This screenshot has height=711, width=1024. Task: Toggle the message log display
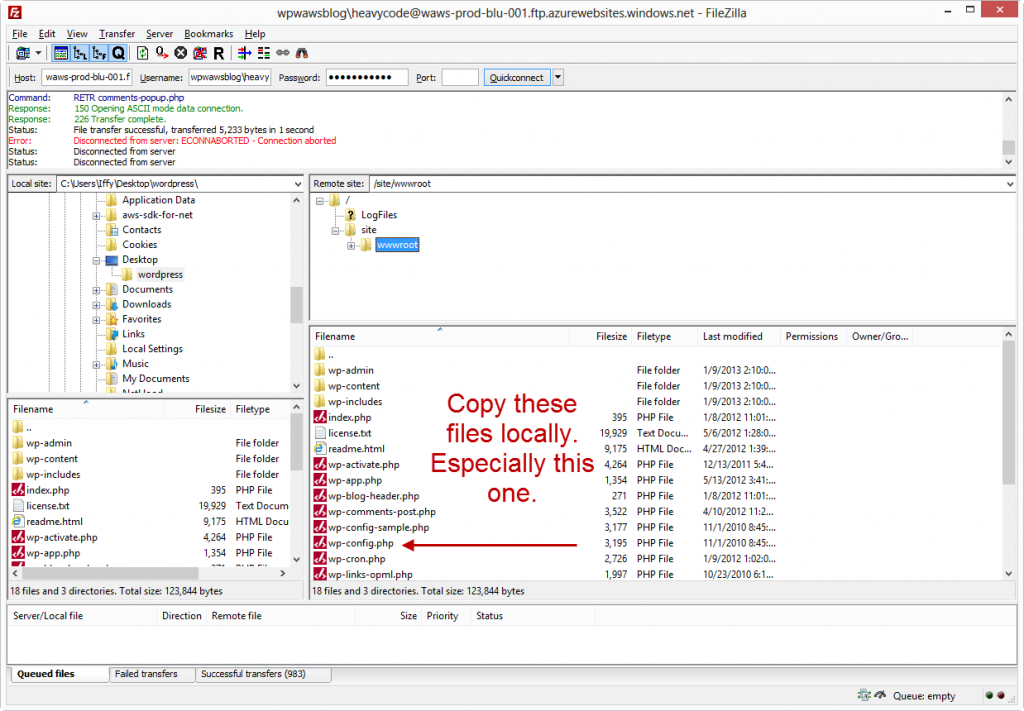61,53
